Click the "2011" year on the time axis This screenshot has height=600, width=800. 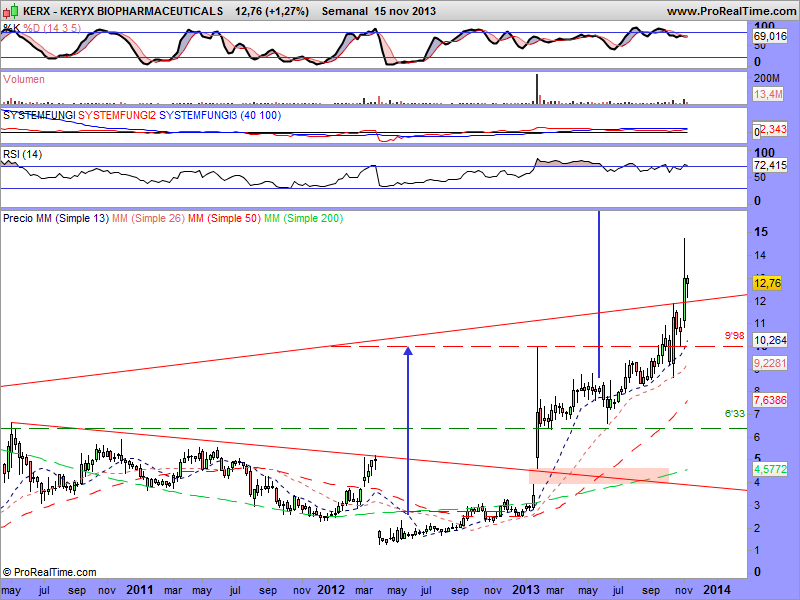click(x=139, y=590)
